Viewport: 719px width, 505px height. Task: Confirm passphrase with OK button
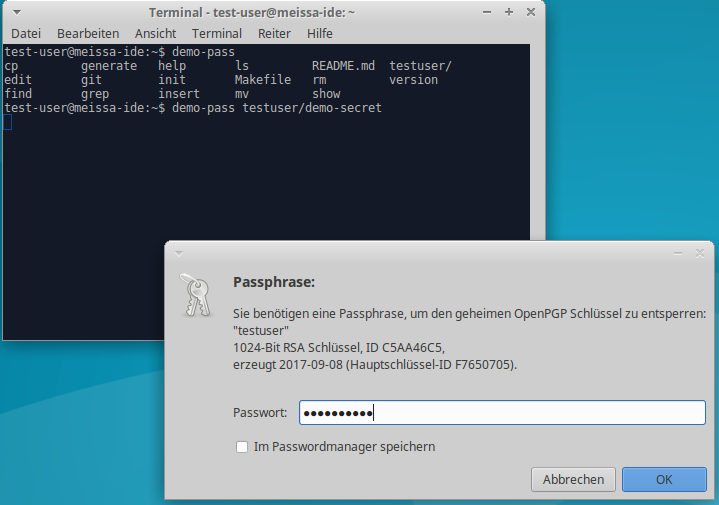pos(664,479)
